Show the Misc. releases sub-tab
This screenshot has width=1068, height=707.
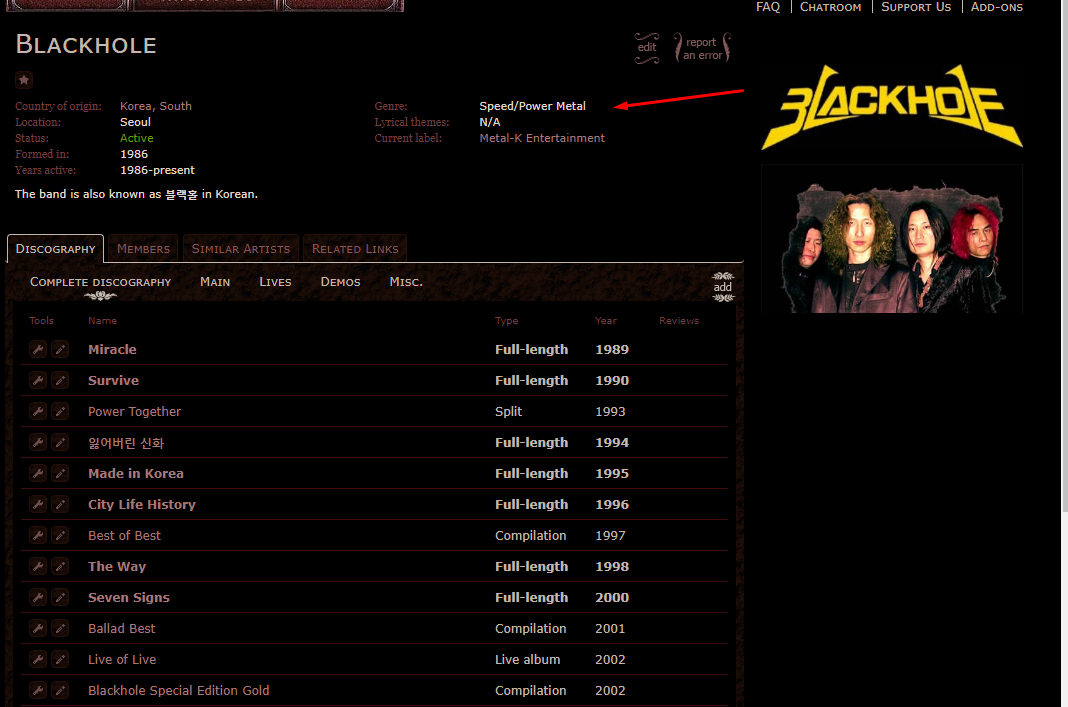[x=406, y=282]
